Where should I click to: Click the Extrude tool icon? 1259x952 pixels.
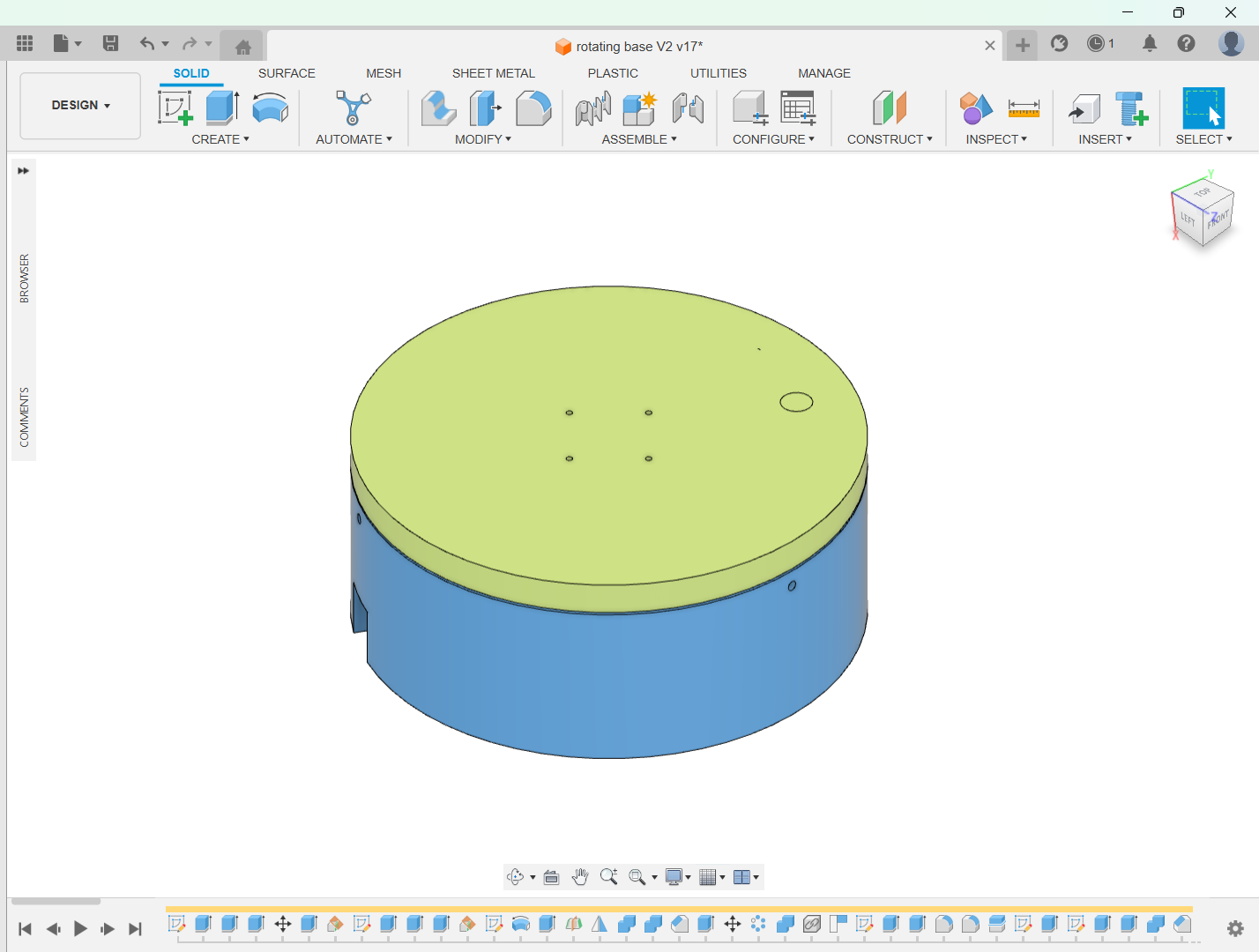point(222,108)
